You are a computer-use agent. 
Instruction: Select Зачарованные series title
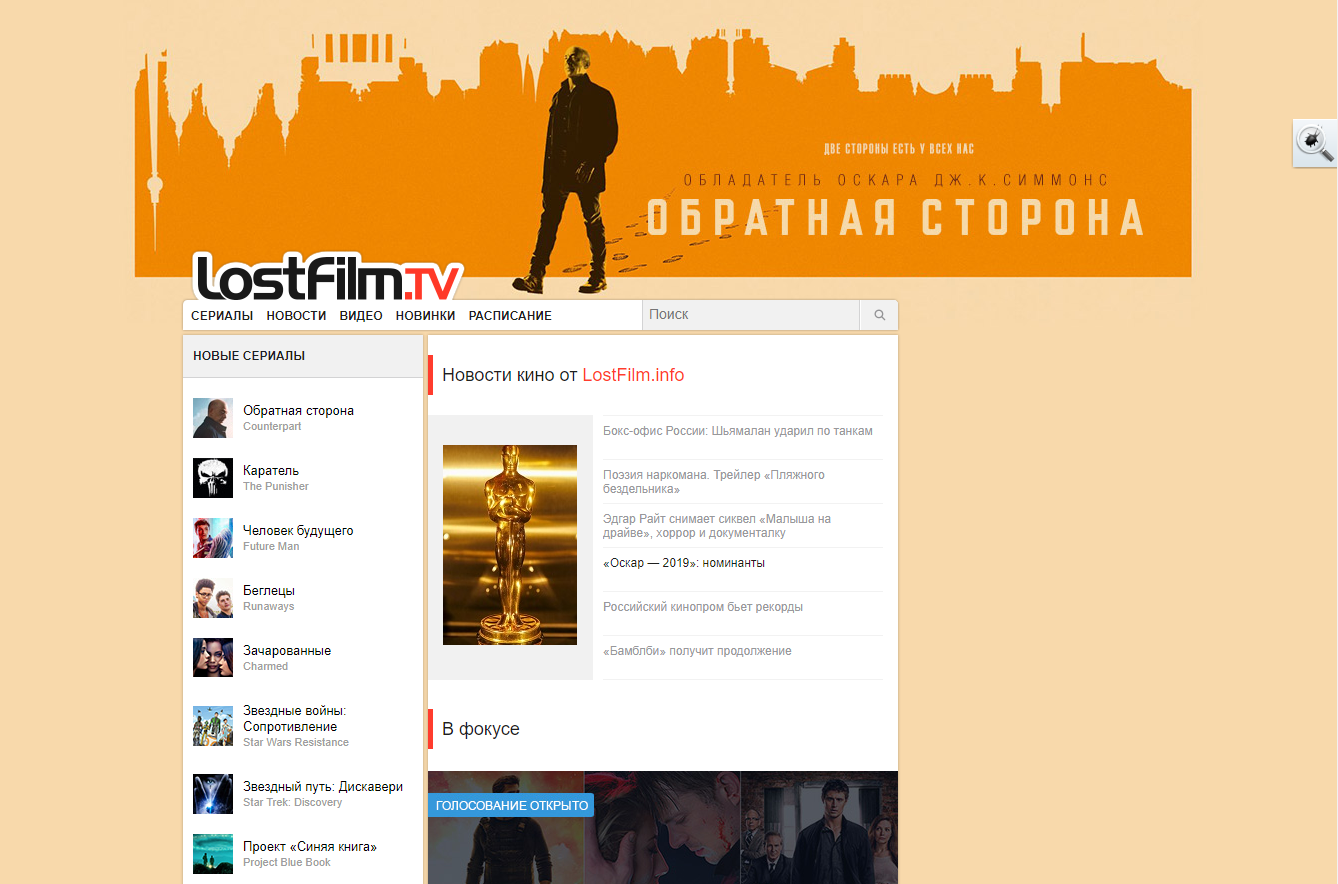pyautogui.click(x=287, y=651)
